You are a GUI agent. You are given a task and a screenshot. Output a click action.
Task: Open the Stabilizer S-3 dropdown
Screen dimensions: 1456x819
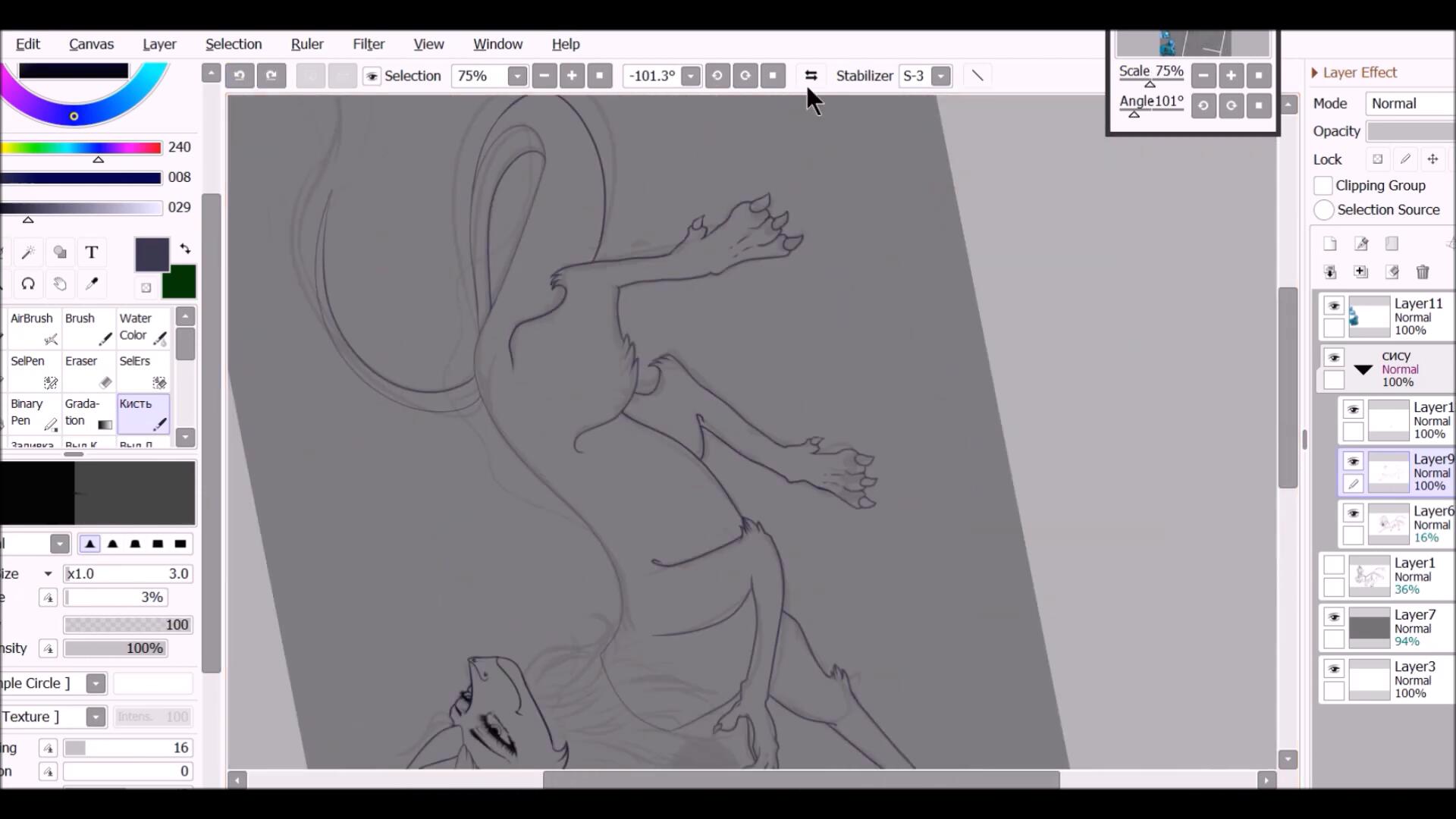tap(941, 76)
